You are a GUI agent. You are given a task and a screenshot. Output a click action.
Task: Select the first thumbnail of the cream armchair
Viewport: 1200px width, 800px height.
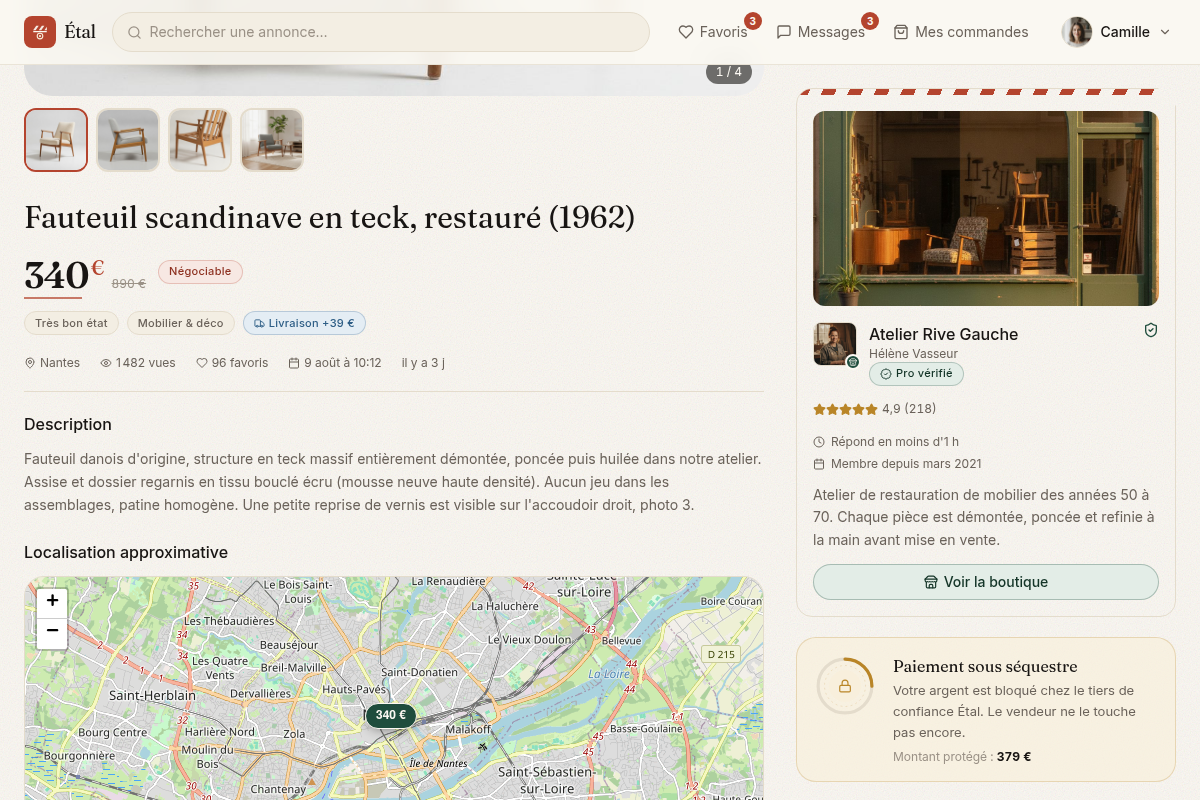click(x=56, y=140)
